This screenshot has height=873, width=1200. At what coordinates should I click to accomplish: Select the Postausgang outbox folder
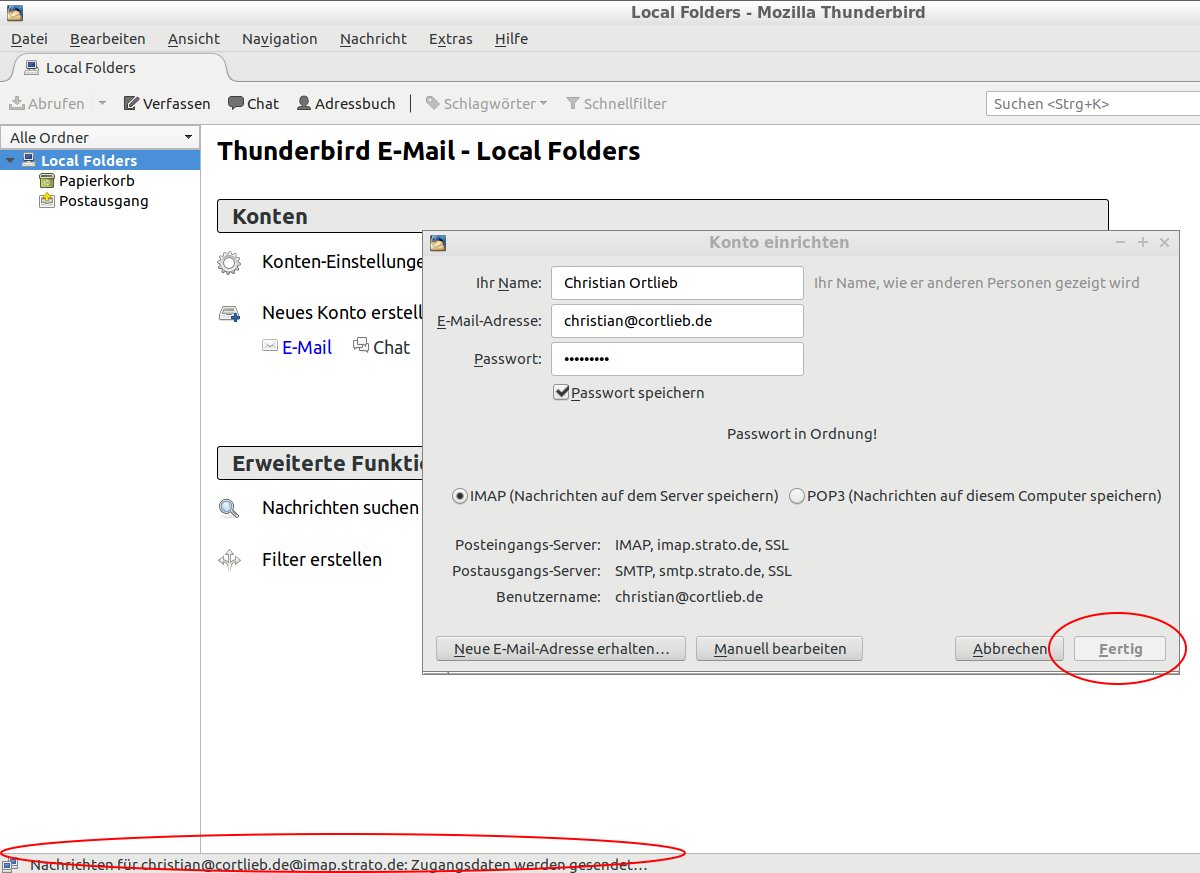tap(93, 201)
